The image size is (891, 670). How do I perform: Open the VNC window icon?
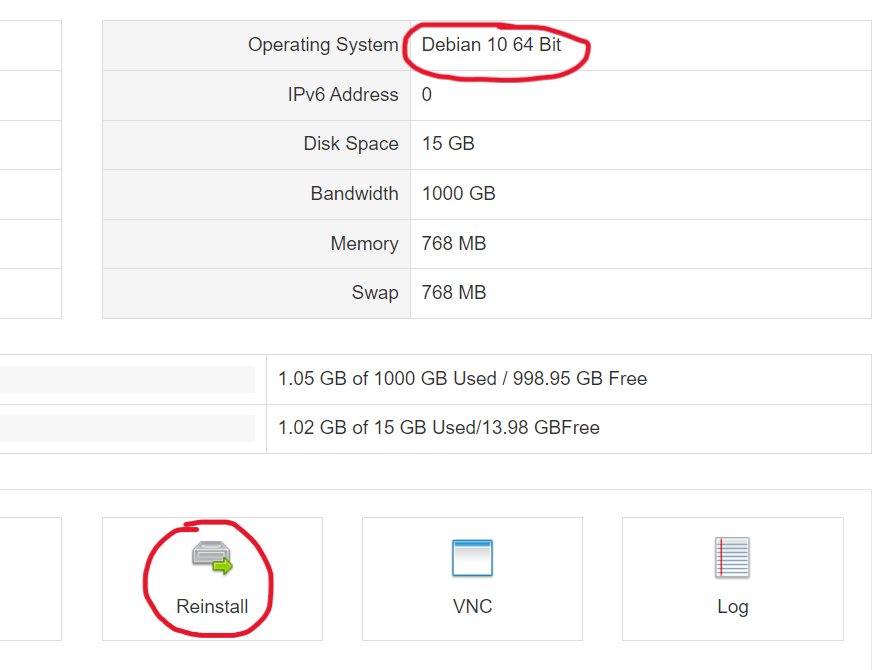point(472,558)
